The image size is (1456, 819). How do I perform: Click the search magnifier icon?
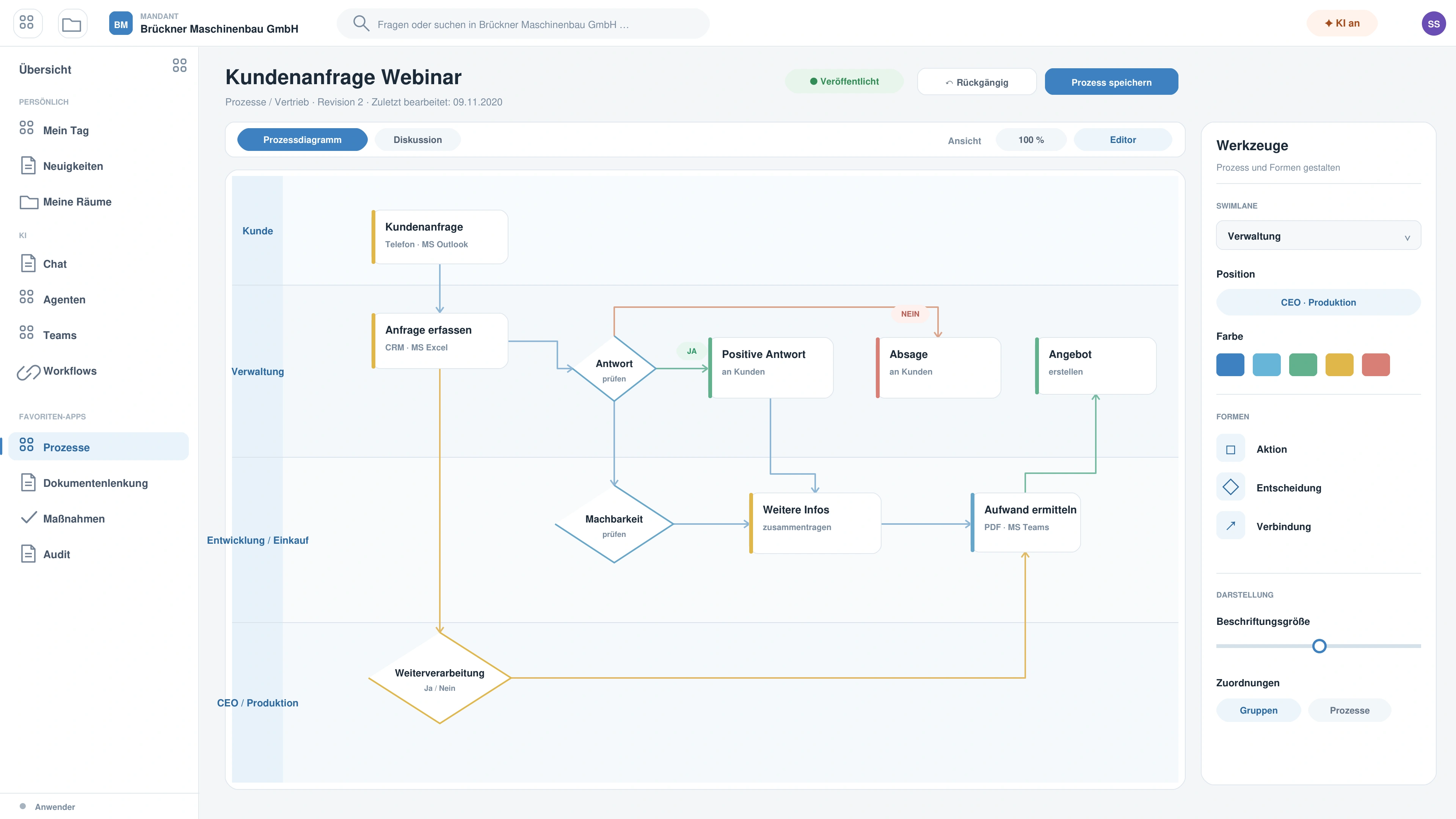tap(361, 24)
